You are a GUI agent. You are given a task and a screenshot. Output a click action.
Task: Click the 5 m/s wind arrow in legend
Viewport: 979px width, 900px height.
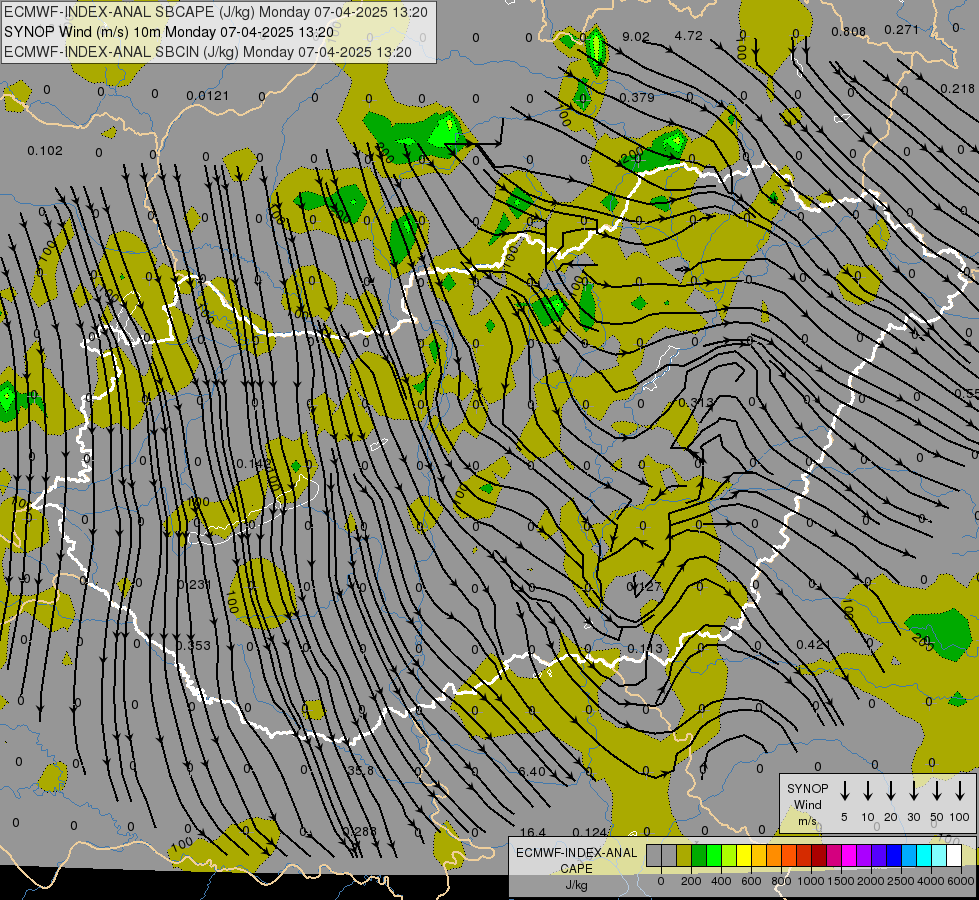click(844, 791)
